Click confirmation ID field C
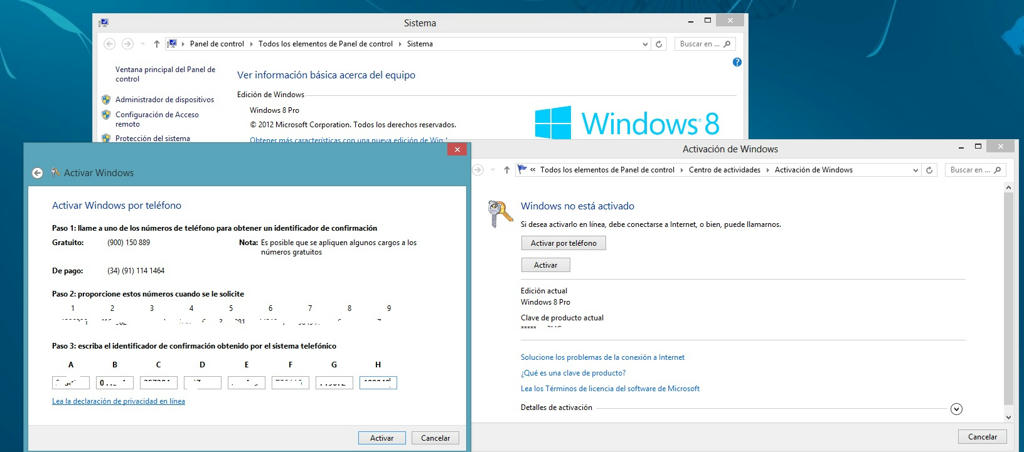The height and width of the screenshot is (452, 1024). (158, 383)
